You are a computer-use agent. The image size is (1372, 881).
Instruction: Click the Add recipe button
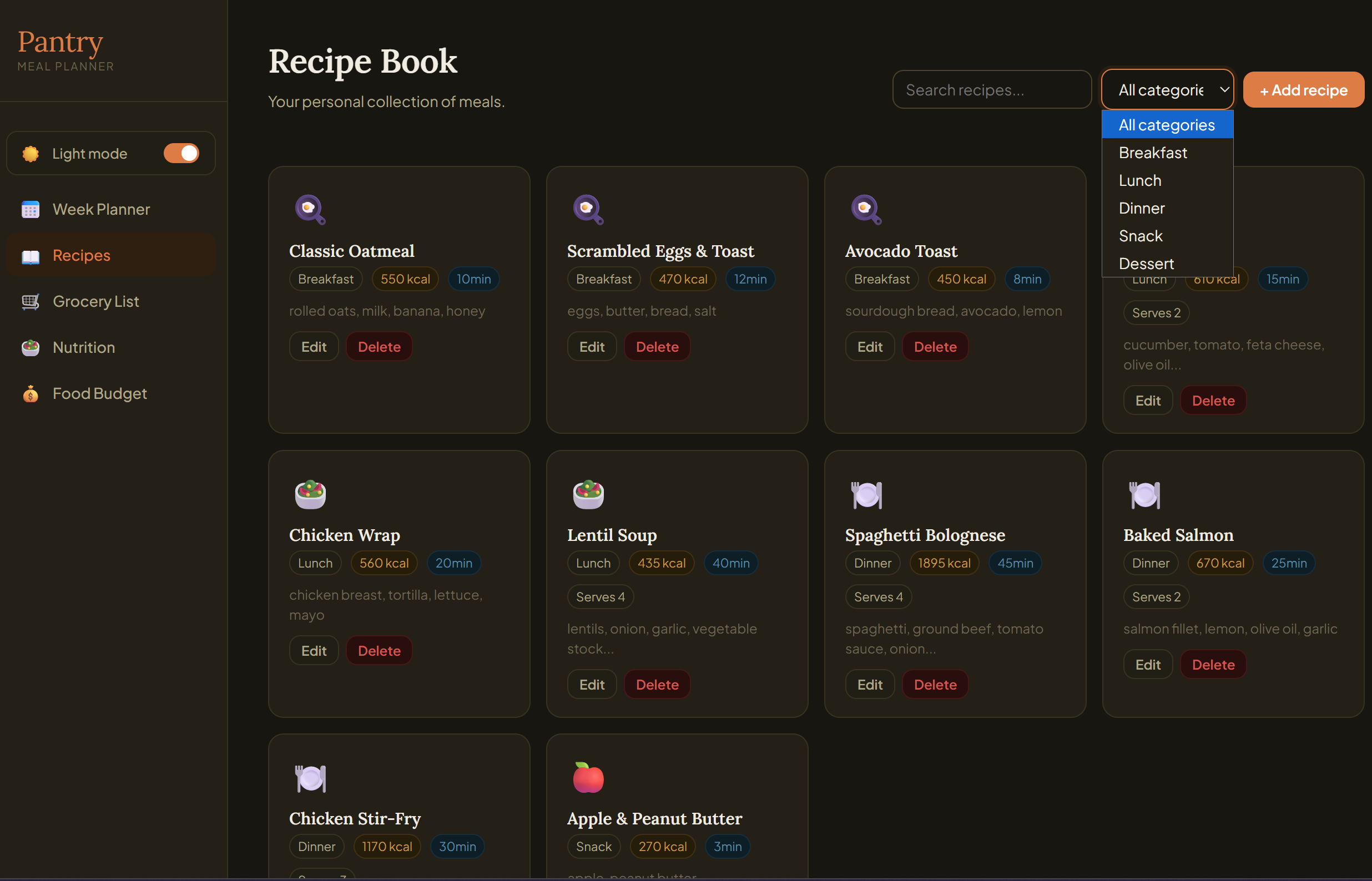(x=1303, y=89)
